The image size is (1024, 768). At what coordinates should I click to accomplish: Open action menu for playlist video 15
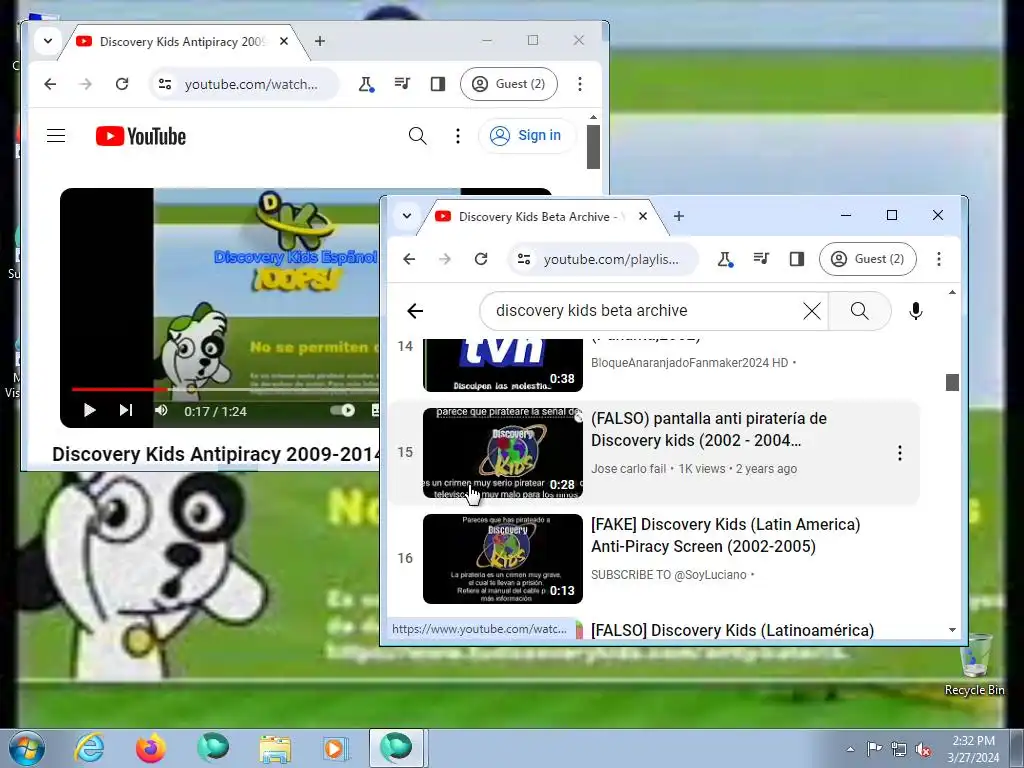click(900, 453)
